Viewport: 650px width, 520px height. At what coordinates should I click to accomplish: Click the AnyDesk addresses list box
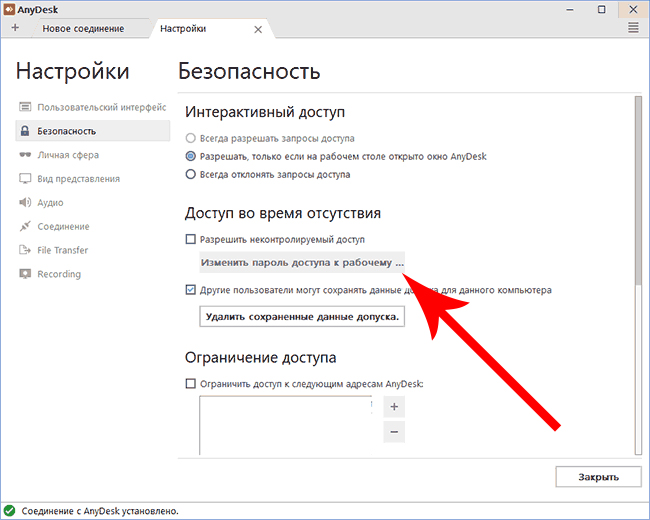pyautogui.click(x=285, y=425)
